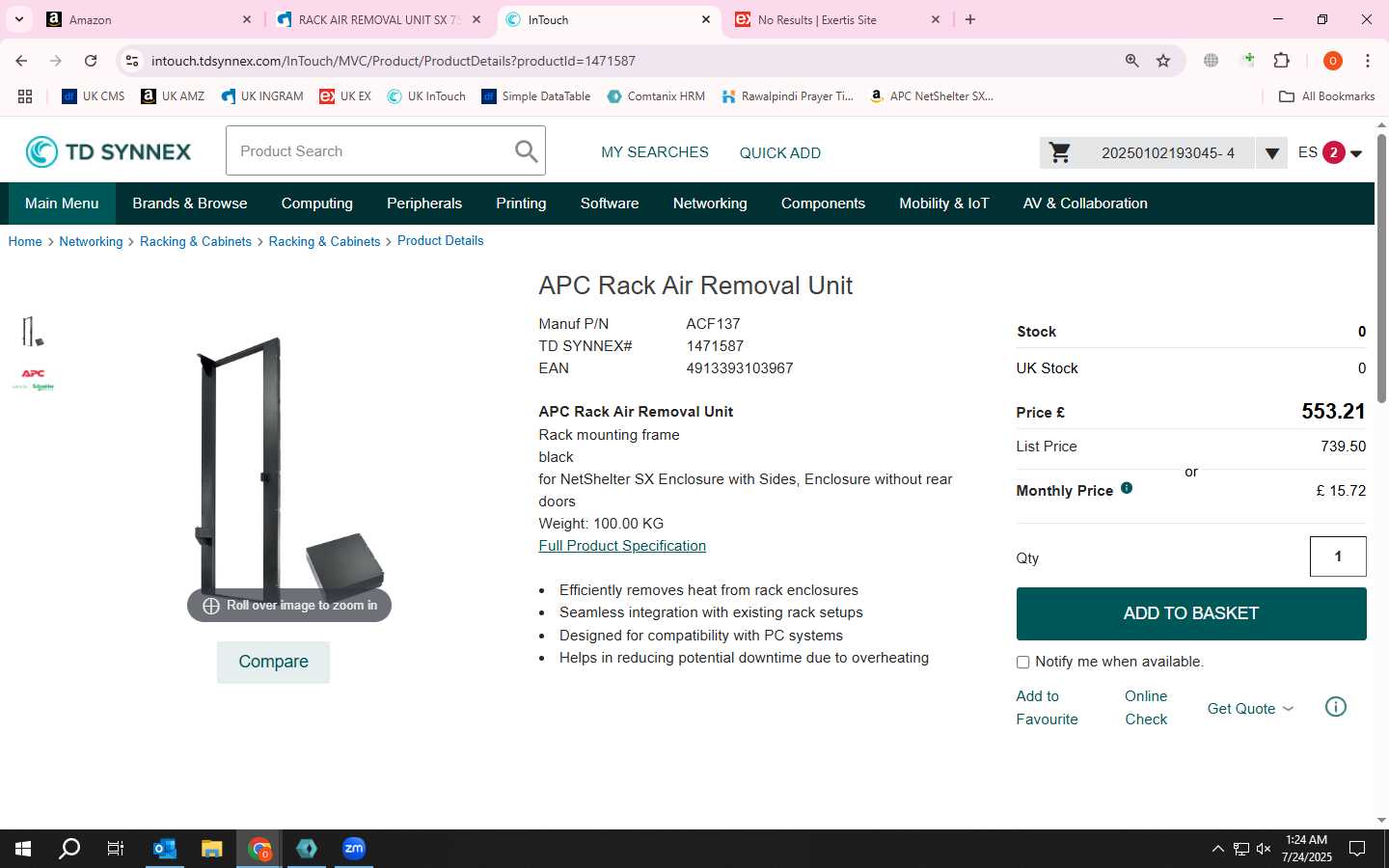Tick Notify me when available checkbox
The image size is (1389, 868).
[x=1022, y=663]
